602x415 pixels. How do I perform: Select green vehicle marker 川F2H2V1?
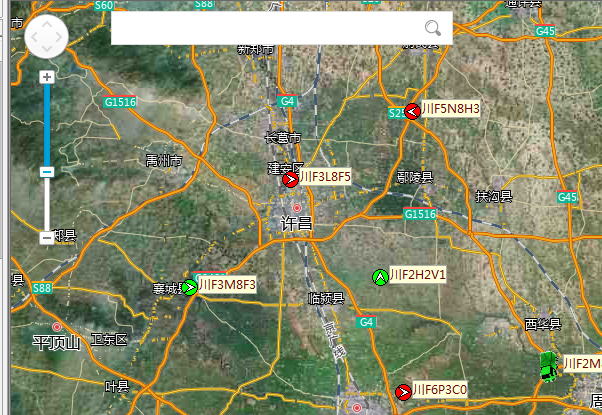pyautogui.click(x=379, y=277)
